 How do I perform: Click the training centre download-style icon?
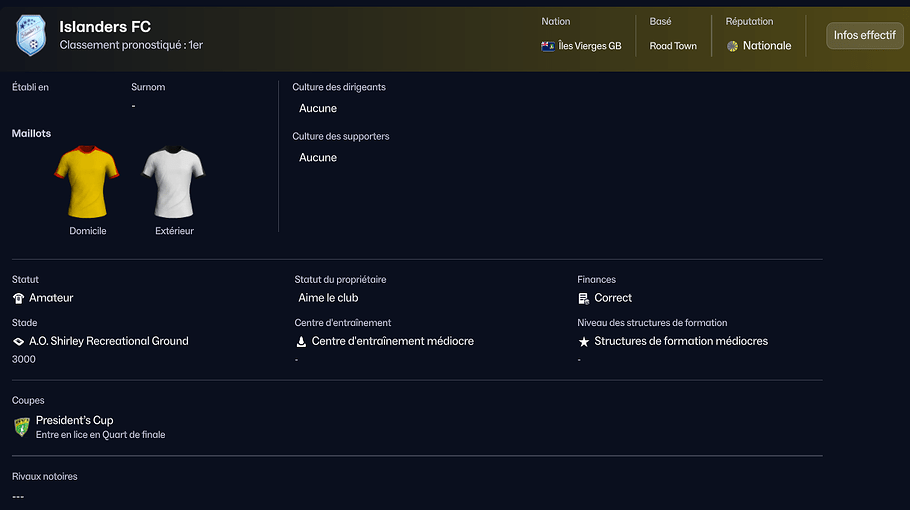click(x=301, y=341)
